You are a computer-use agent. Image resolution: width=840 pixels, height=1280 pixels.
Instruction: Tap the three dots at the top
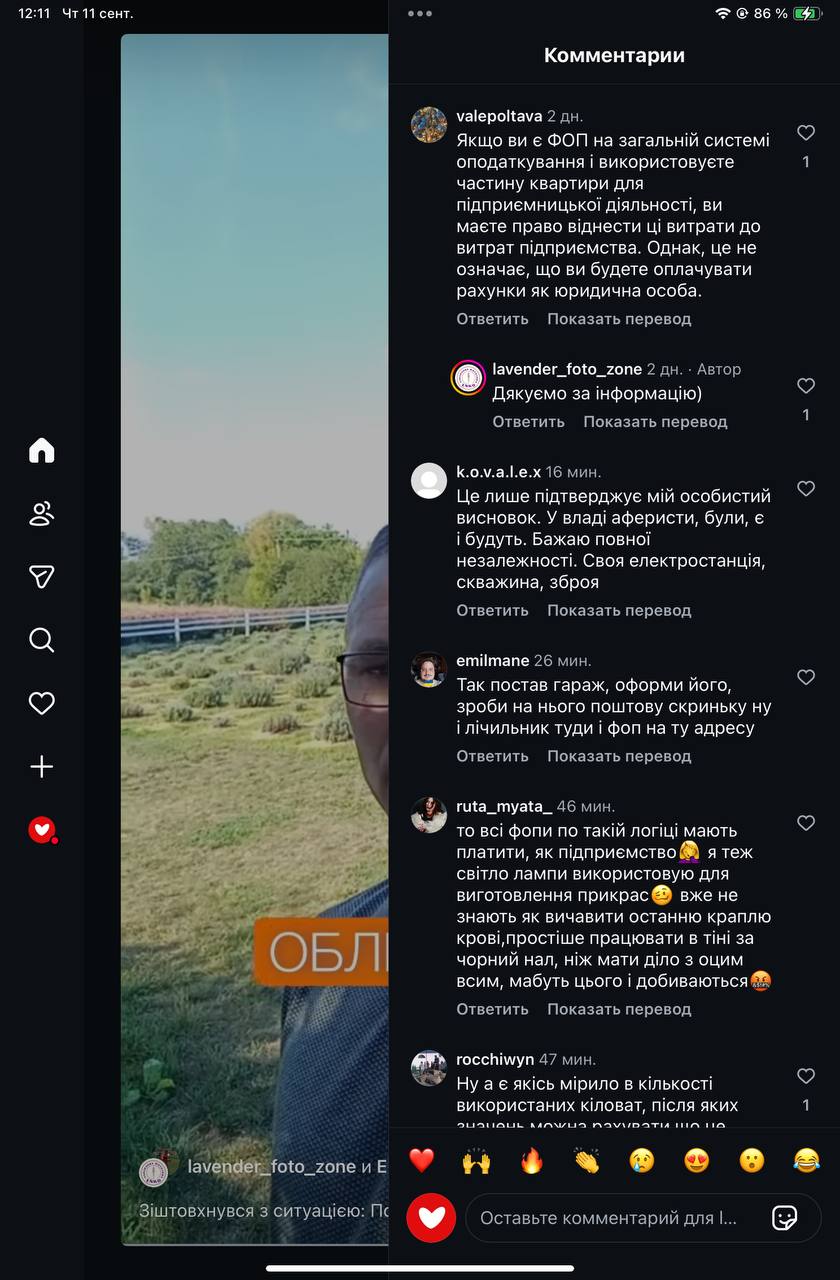pyautogui.click(x=420, y=13)
